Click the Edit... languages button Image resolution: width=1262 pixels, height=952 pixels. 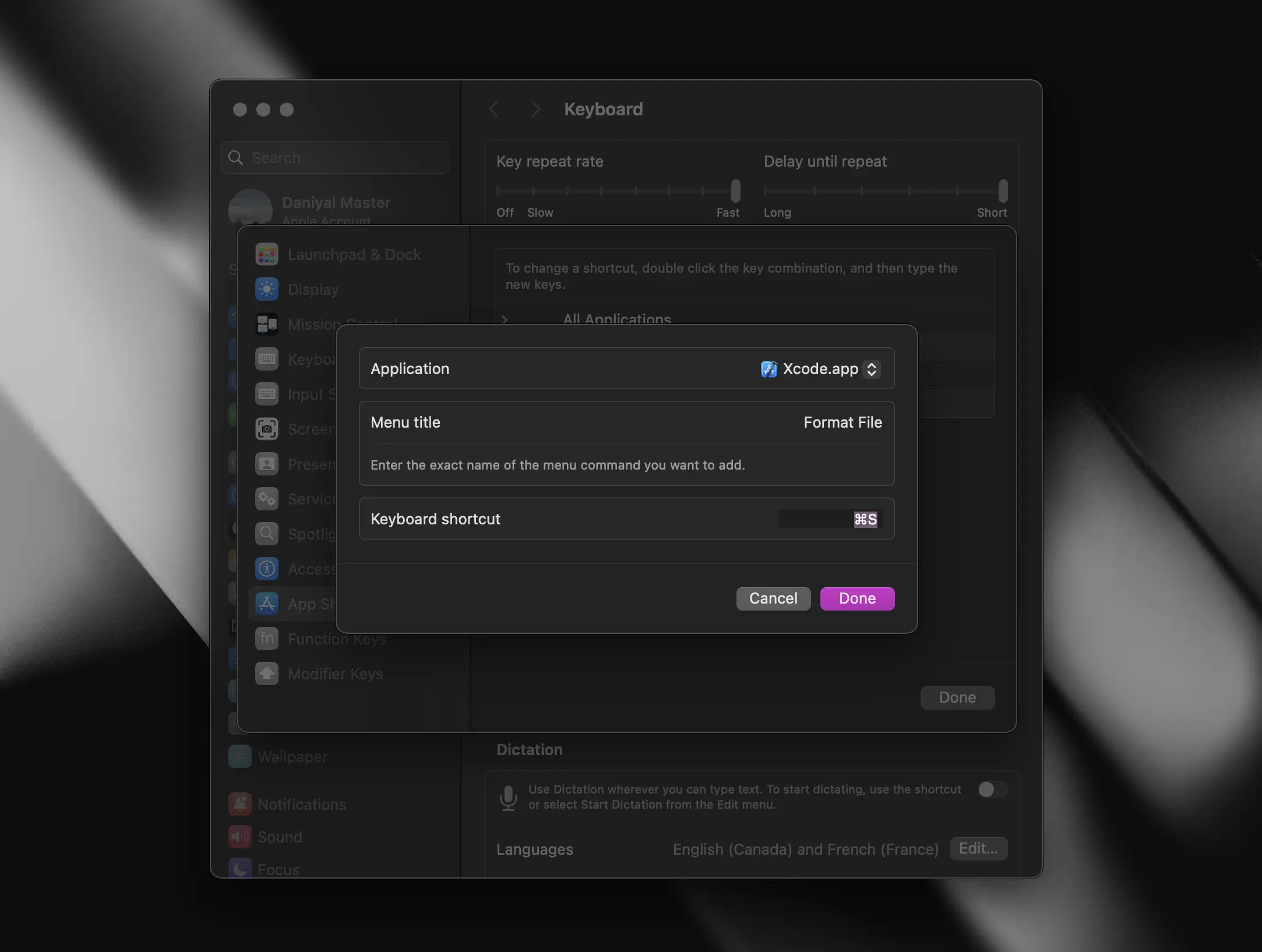[978, 848]
